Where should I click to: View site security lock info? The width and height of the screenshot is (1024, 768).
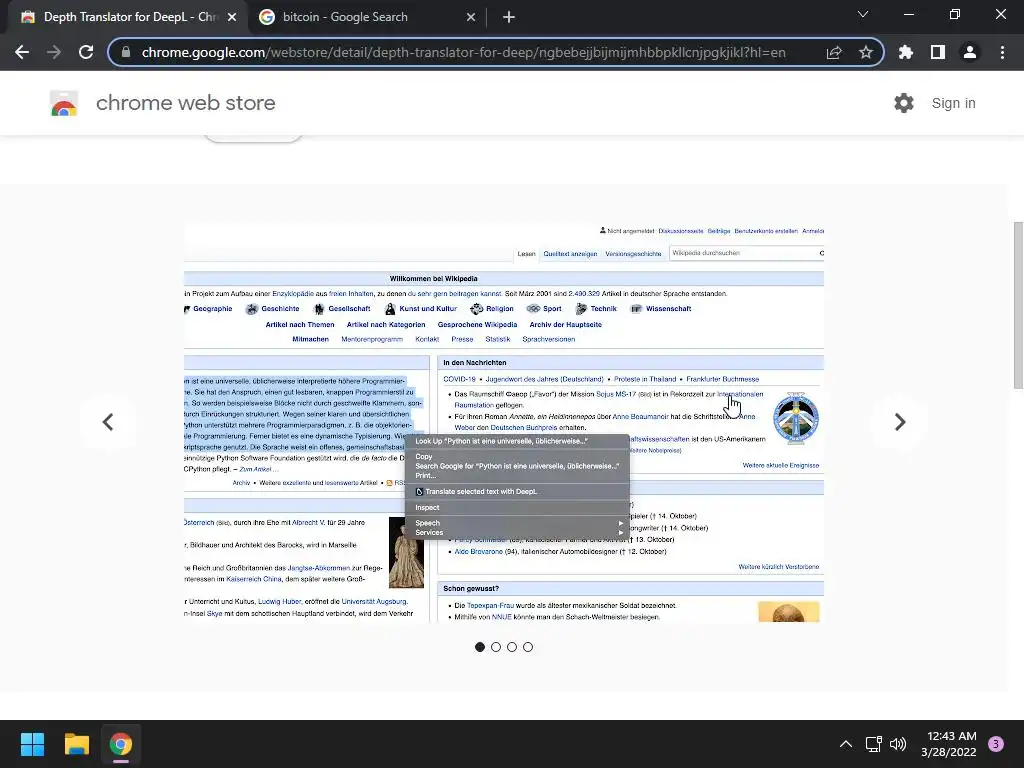(126, 52)
